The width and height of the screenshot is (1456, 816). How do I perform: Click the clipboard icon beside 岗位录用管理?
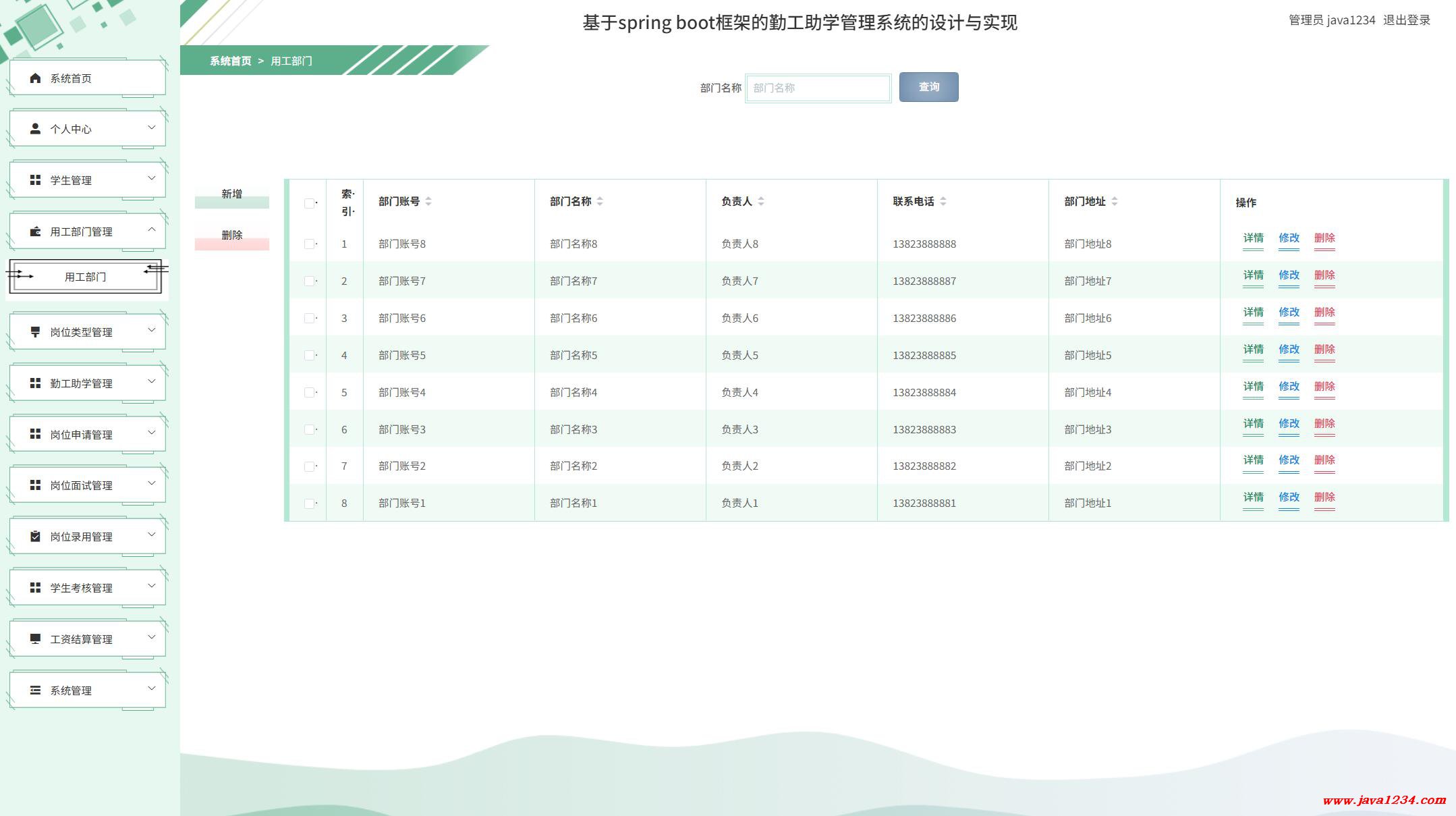pyautogui.click(x=35, y=537)
